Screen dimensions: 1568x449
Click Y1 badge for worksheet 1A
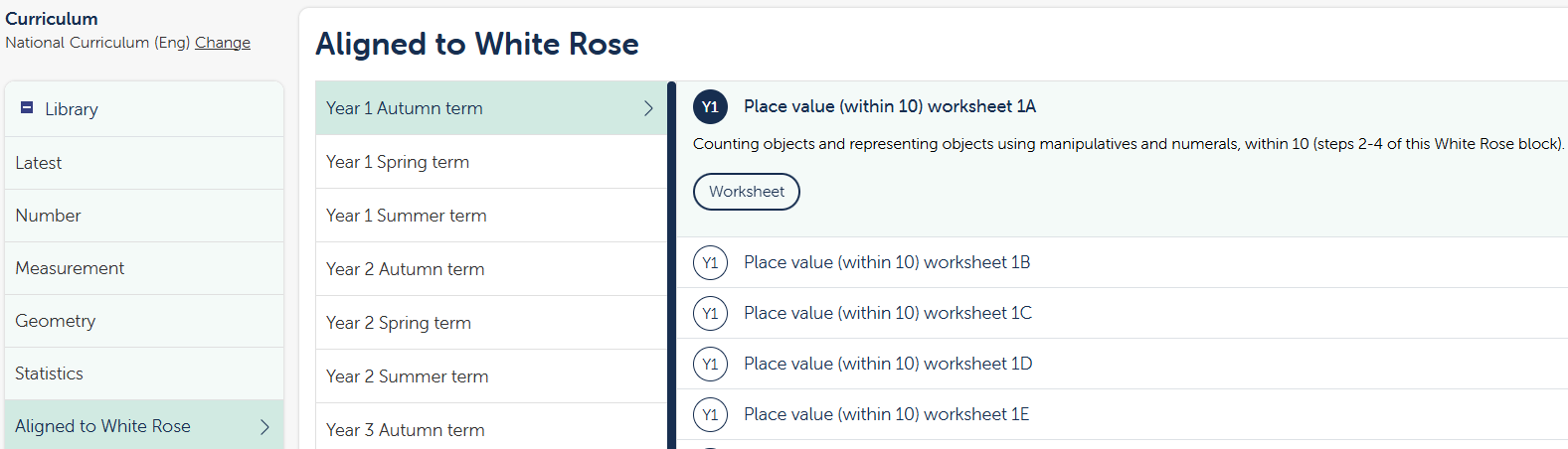[710, 107]
